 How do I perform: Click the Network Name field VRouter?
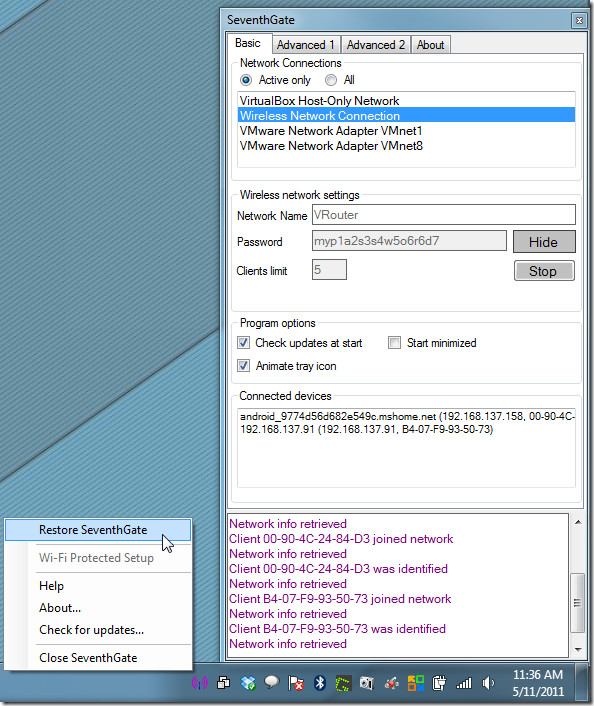444,215
